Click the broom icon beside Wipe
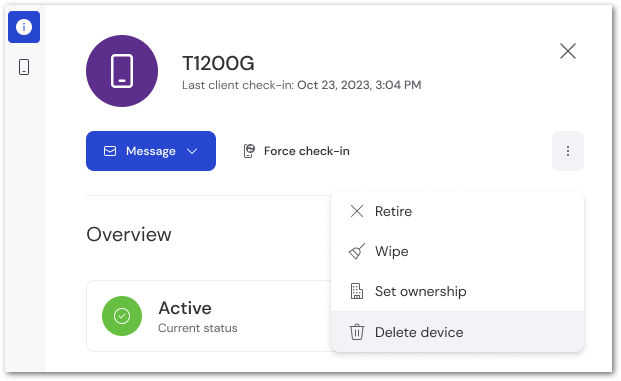The width and height of the screenshot is (621, 381). [x=357, y=251]
